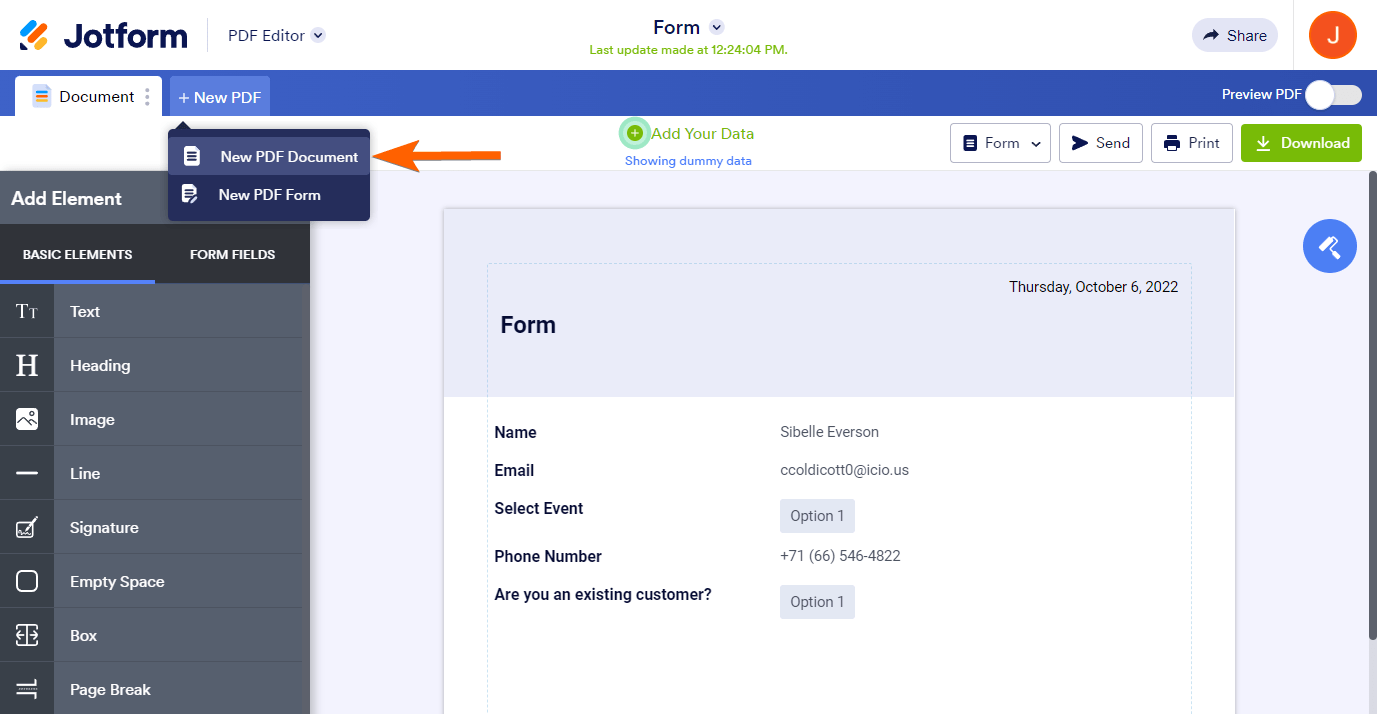Select the Heading element icon
The width and height of the screenshot is (1377, 714).
click(x=27, y=366)
